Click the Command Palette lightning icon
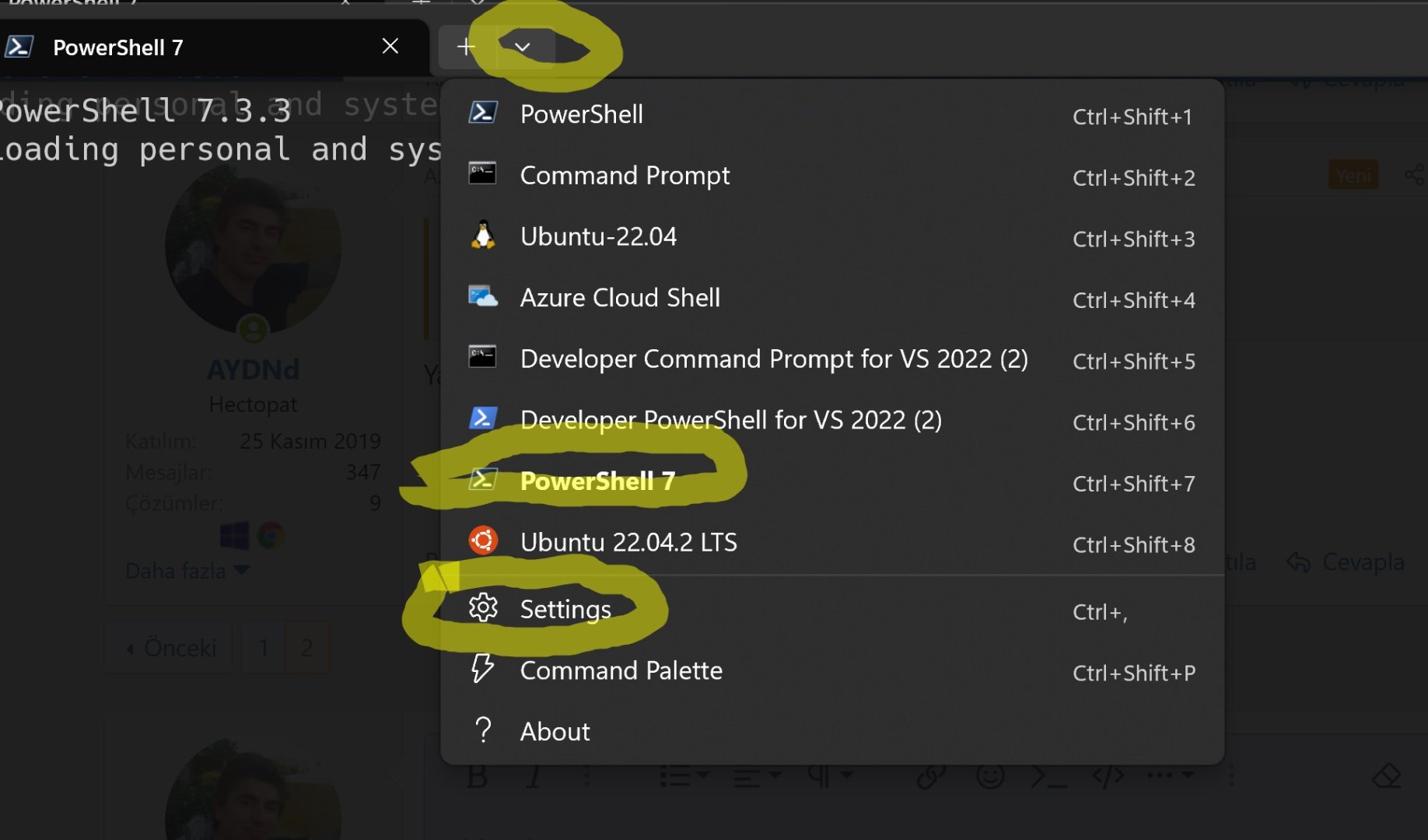The height and width of the screenshot is (840, 1428). 483,669
